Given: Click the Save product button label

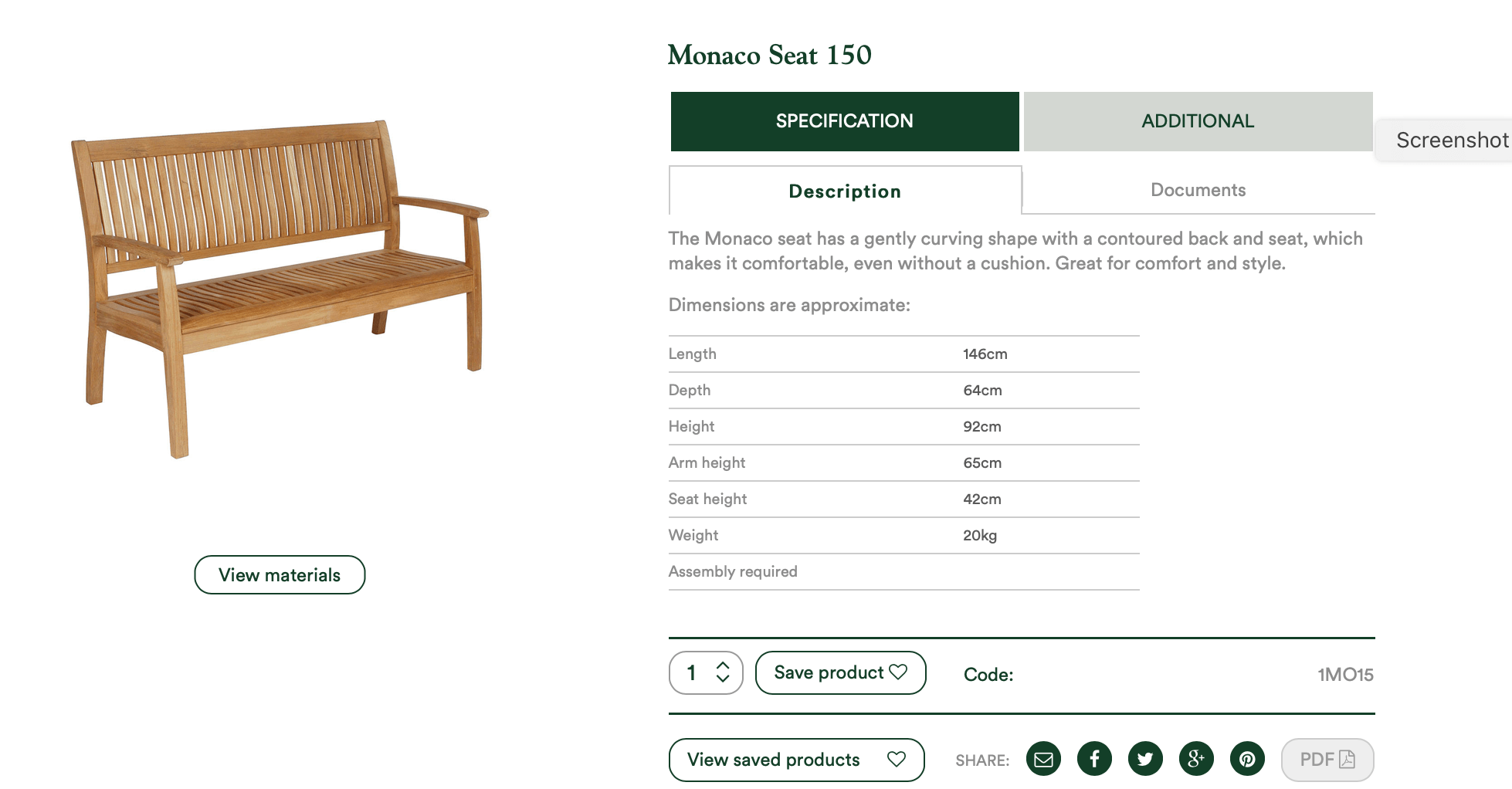Looking at the screenshot, I should [x=829, y=672].
